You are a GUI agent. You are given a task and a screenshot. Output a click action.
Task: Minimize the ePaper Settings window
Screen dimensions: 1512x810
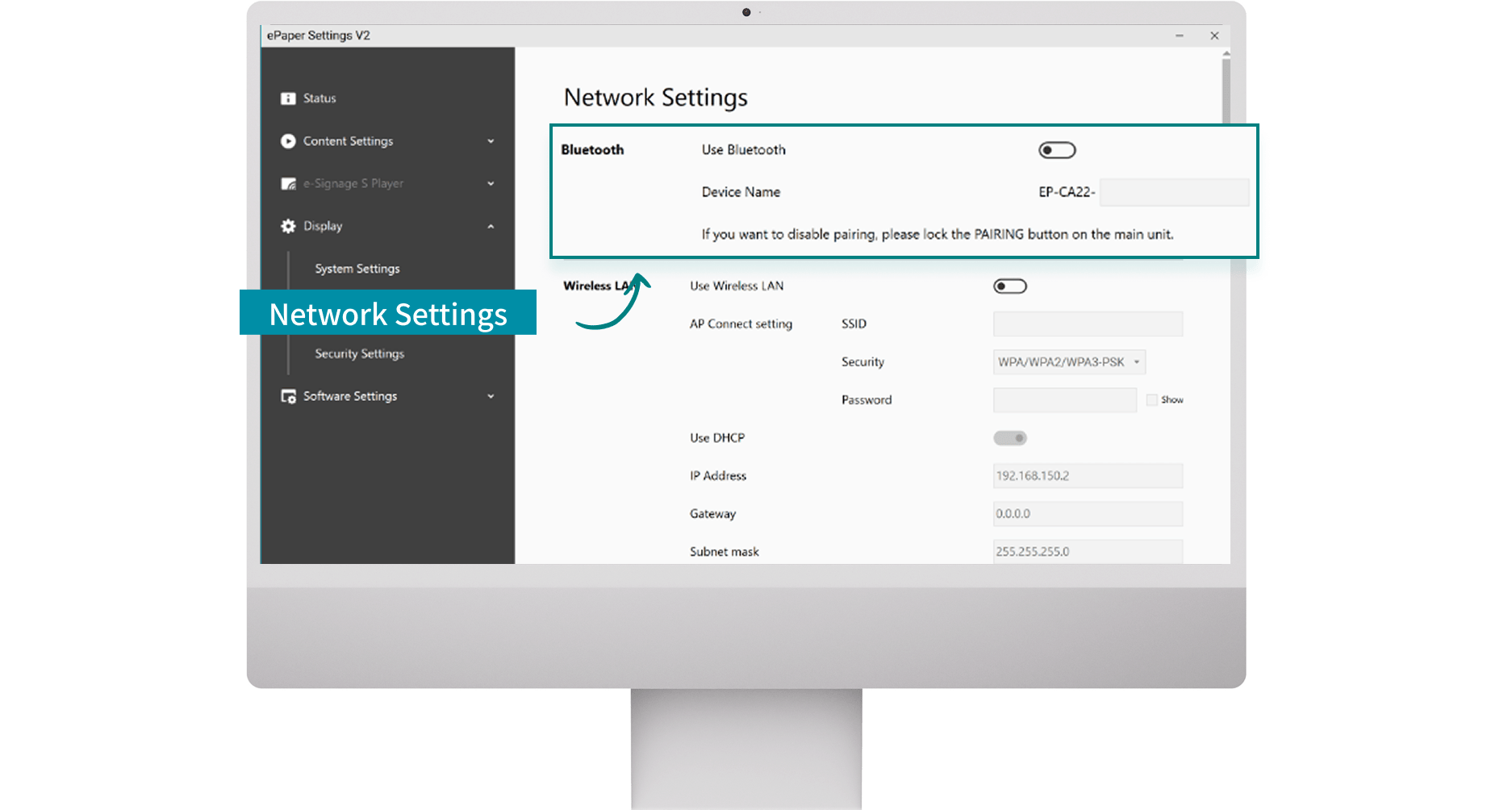click(x=1180, y=35)
